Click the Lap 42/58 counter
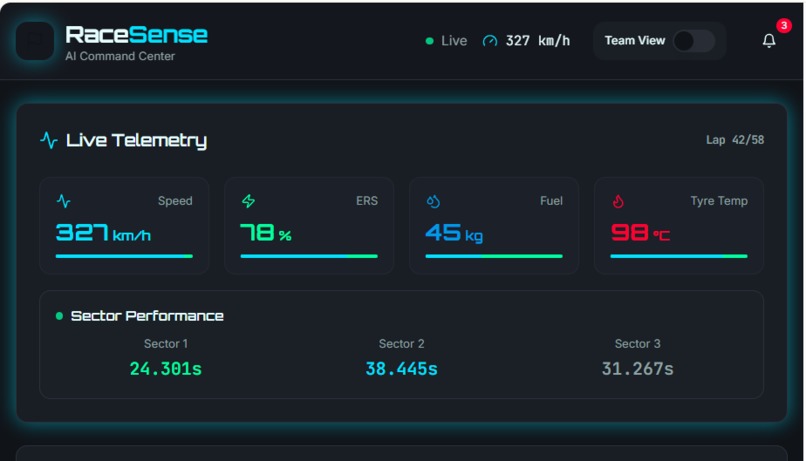This screenshot has height=461, width=806. point(735,140)
